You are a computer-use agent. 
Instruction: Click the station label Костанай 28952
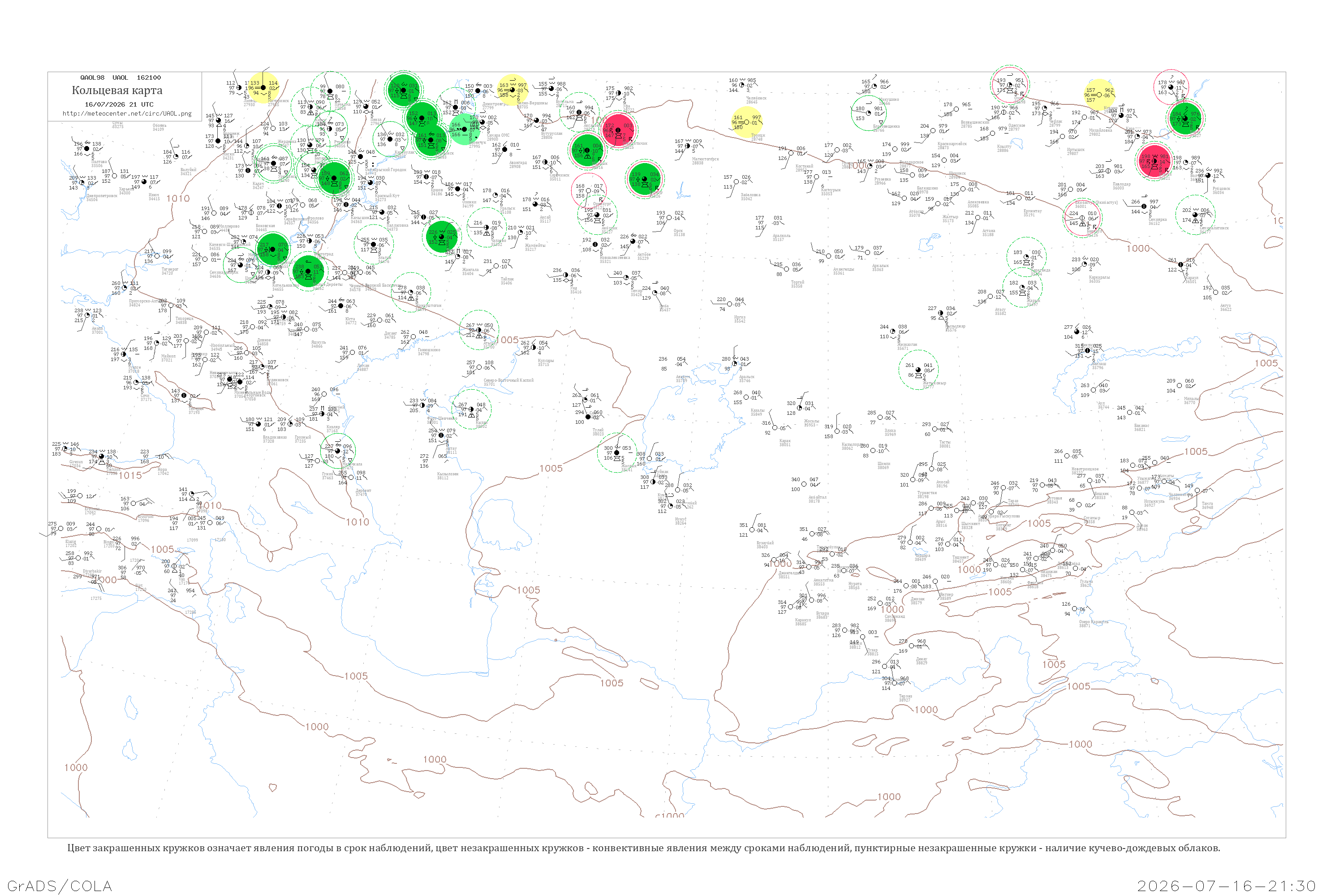(x=804, y=168)
